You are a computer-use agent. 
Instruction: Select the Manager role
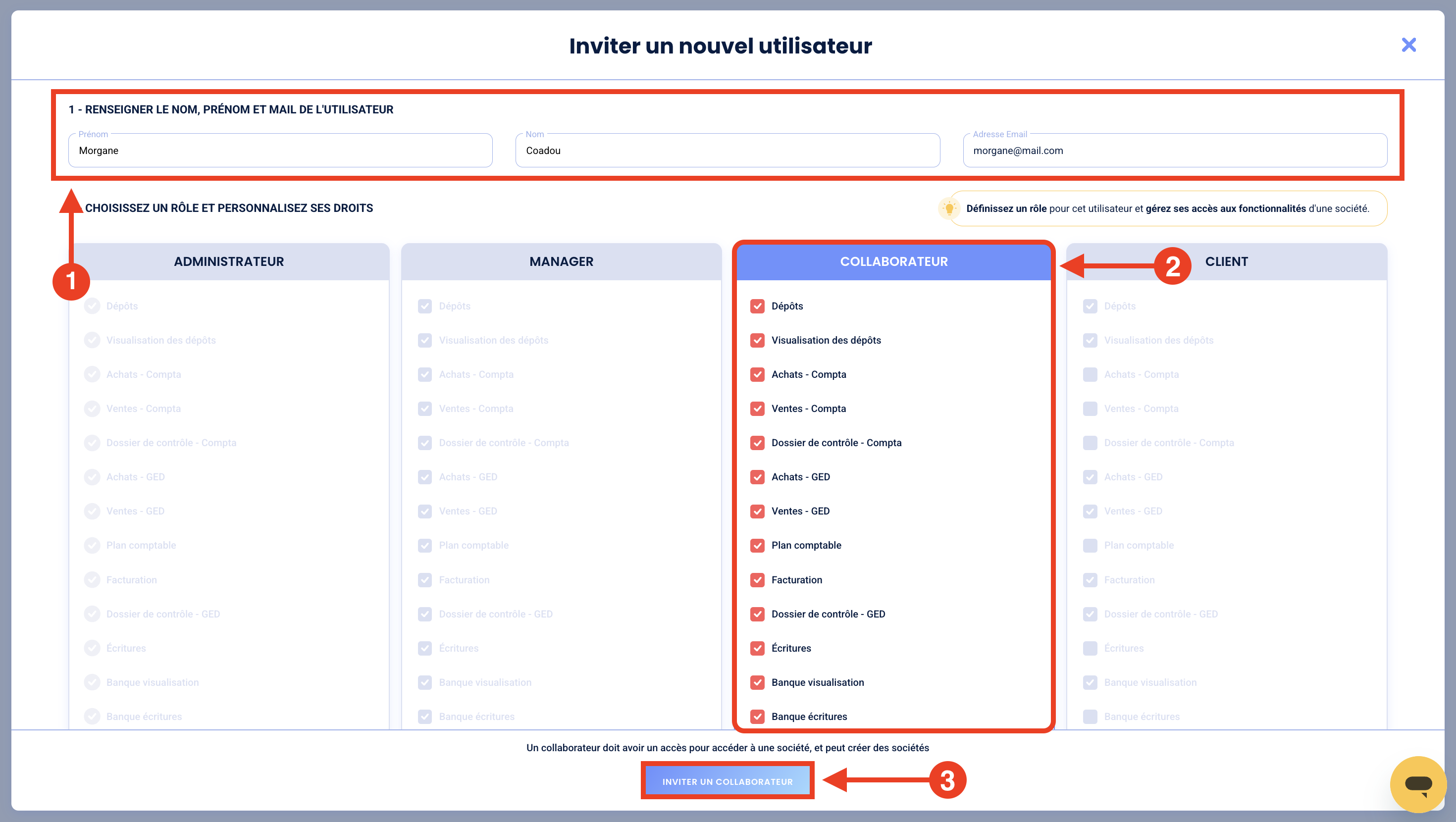pyautogui.click(x=561, y=262)
